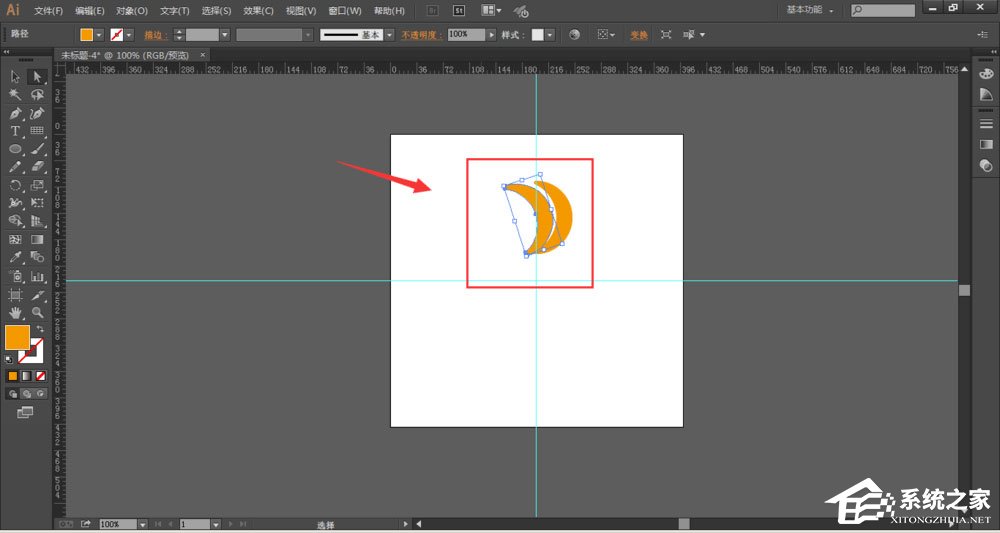Pick the Eyedropper tool
The height and width of the screenshot is (533, 1000).
pyautogui.click(x=16, y=257)
